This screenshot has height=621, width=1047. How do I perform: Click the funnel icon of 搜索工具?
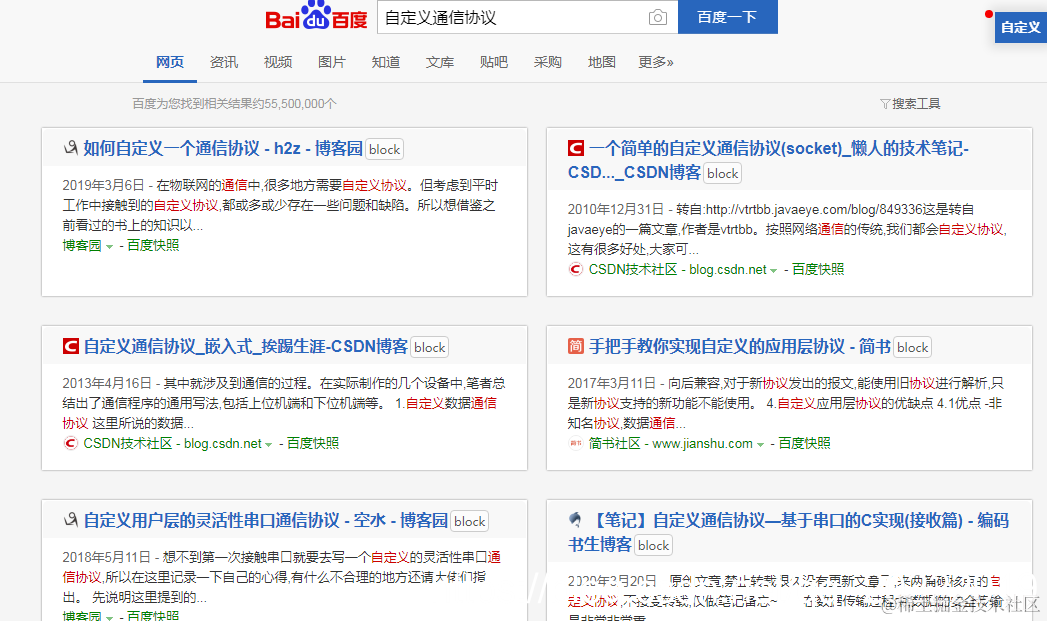pyautogui.click(x=885, y=104)
